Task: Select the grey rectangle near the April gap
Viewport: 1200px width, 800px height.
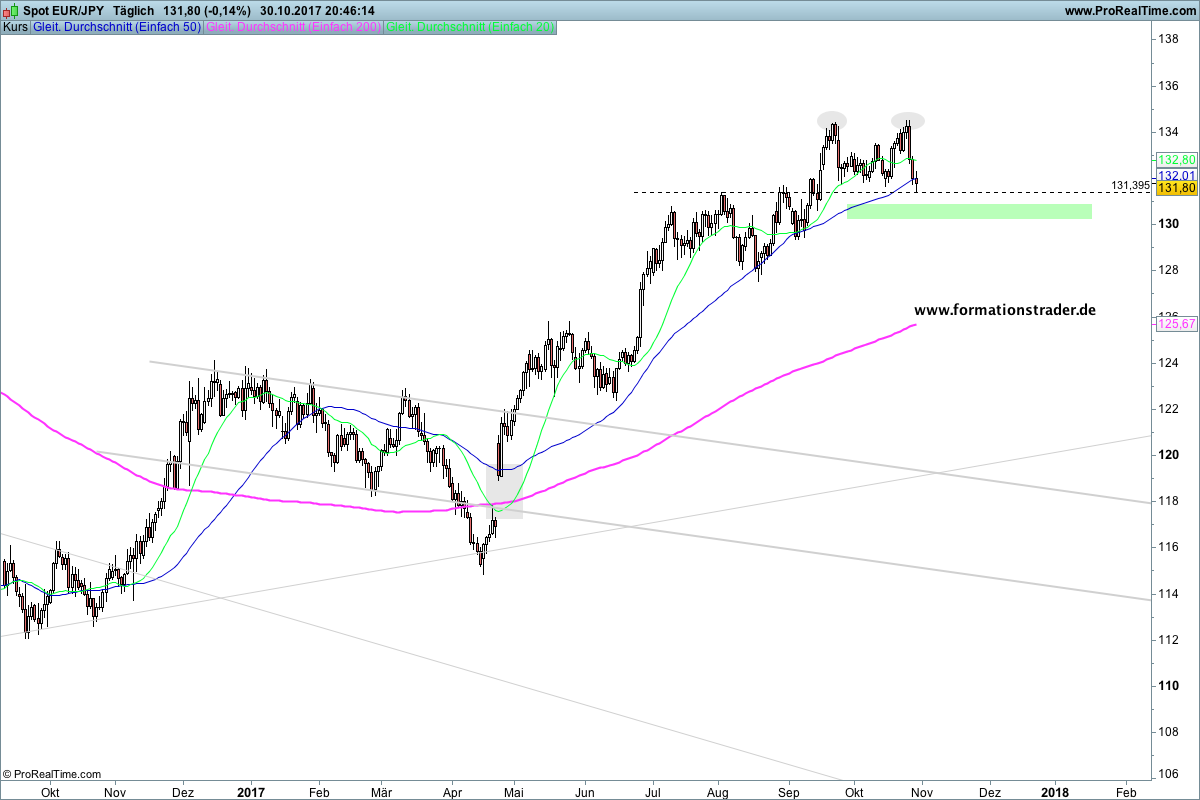Action: pos(504,493)
